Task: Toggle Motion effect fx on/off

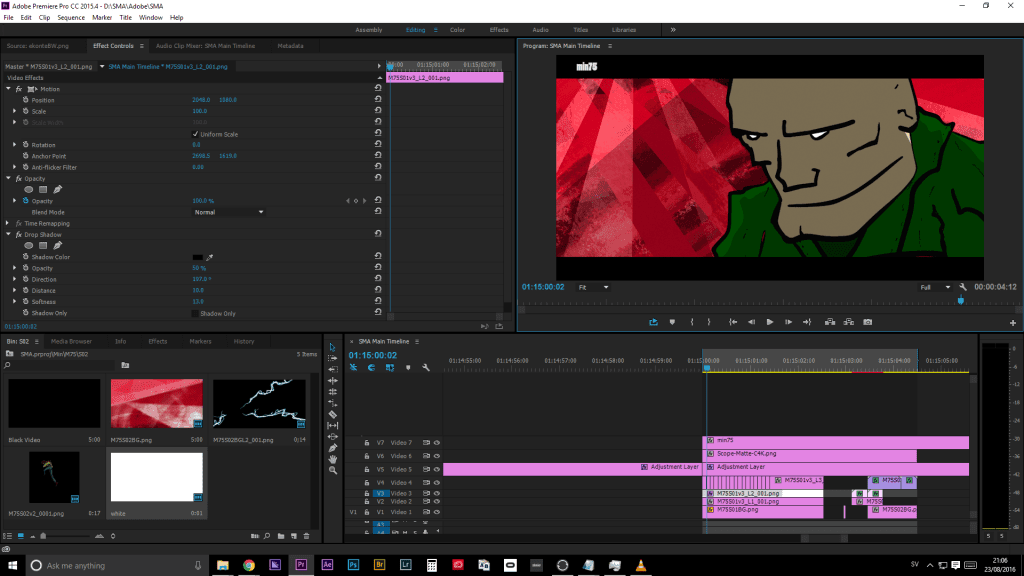Action: [x=19, y=89]
